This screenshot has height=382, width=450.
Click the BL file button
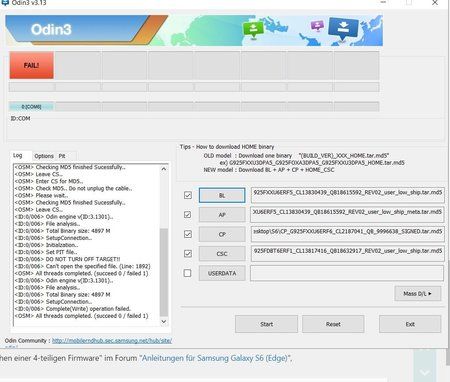click(x=222, y=195)
